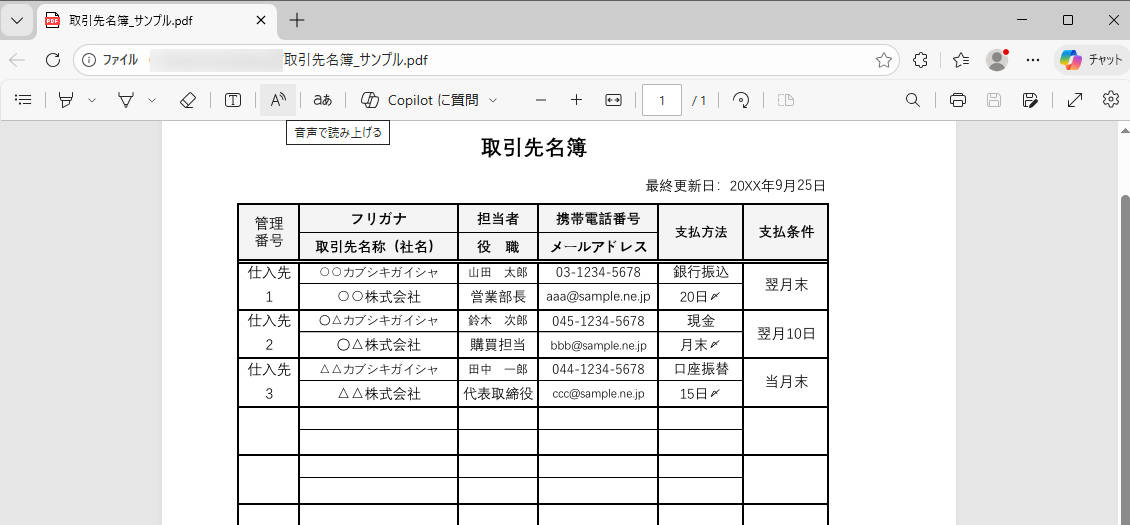The image size is (1130, 525).
Task: Show the file info icon in address bar
Action: point(89,60)
